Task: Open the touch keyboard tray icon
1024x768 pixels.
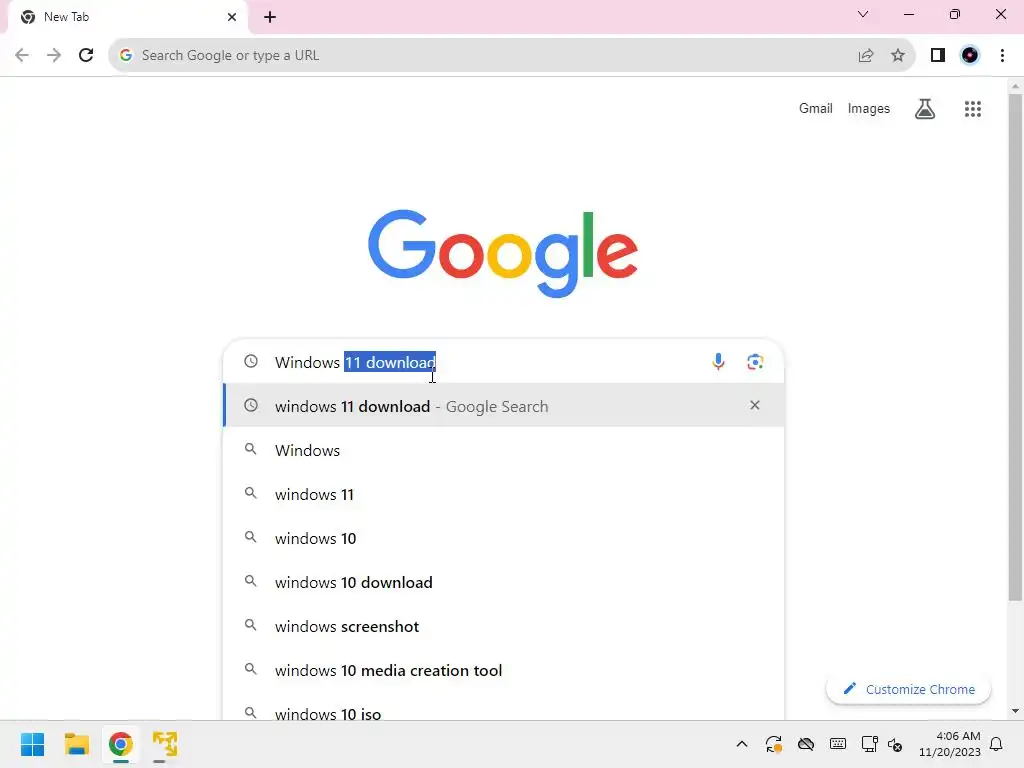Action: (x=838, y=744)
